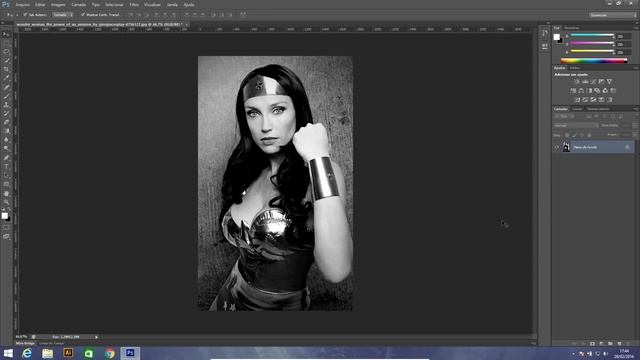Add a Channel Mixer adjustment
This screenshot has height=360, width=640.
point(605,91)
